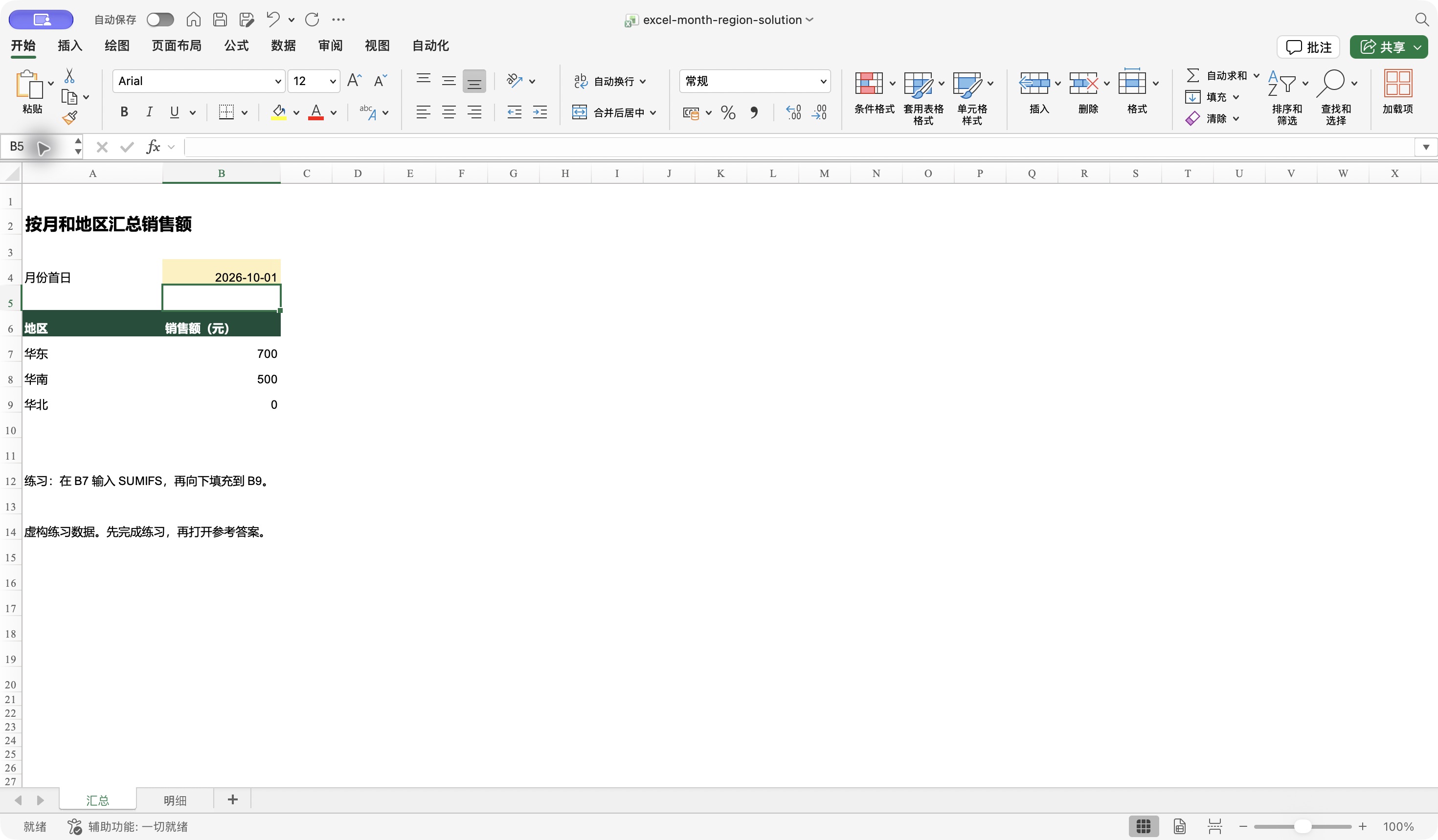Click the comma style icon
Viewport: 1438px width, 840px height.
pos(754,112)
